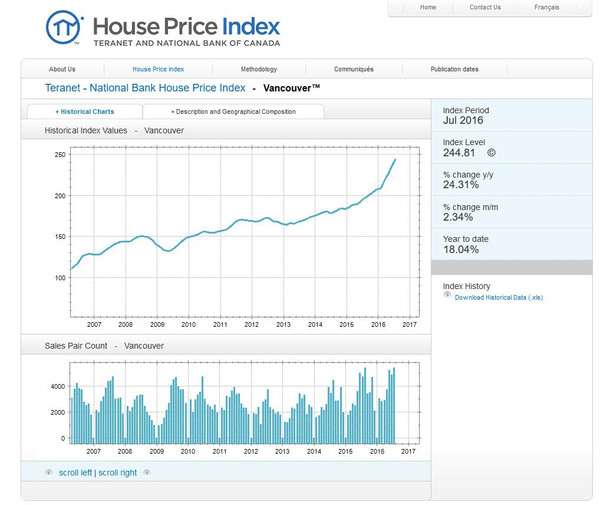This screenshot has height=505, width=600.
Task: Click the Index History heading
Action: (466, 286)
